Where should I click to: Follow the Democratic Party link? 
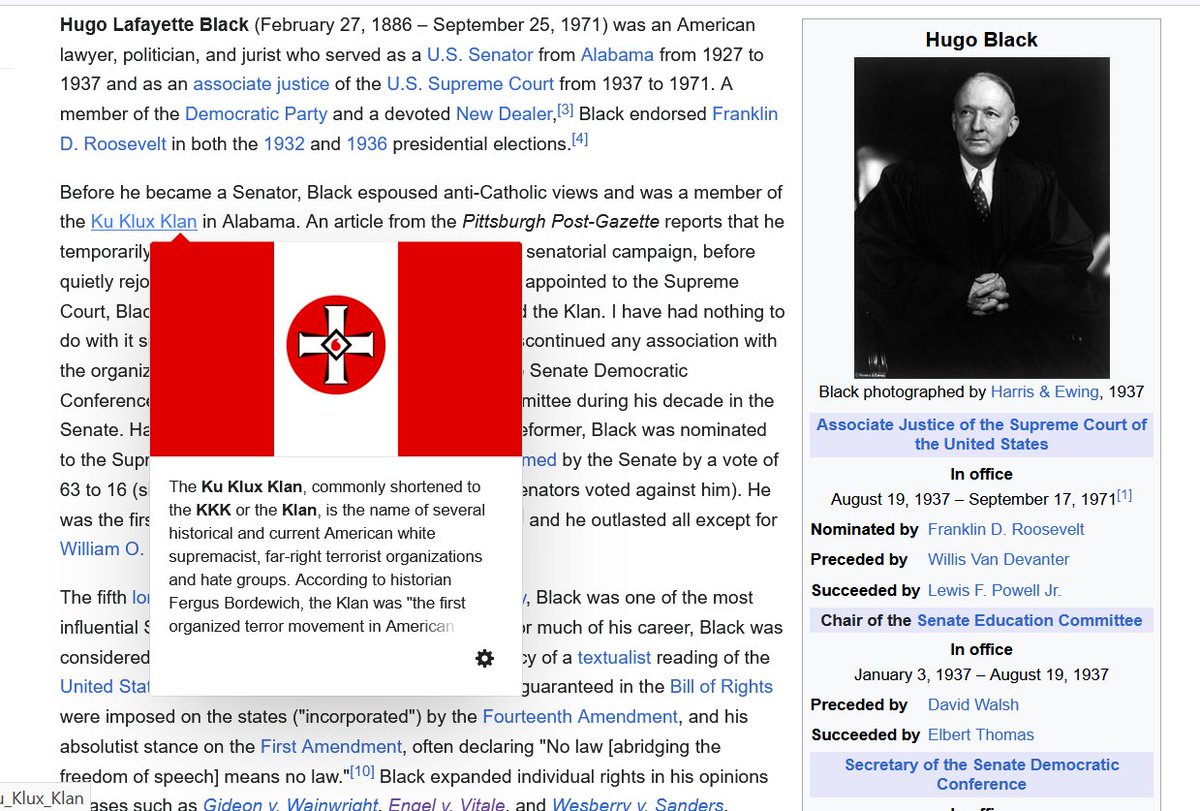(256, 114)
